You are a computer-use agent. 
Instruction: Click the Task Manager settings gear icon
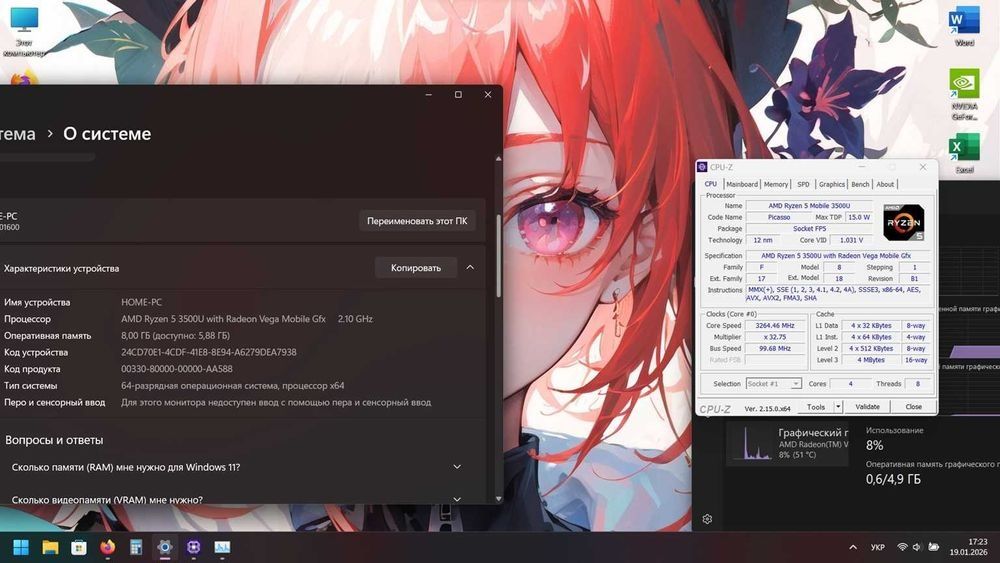click(707, 519)
